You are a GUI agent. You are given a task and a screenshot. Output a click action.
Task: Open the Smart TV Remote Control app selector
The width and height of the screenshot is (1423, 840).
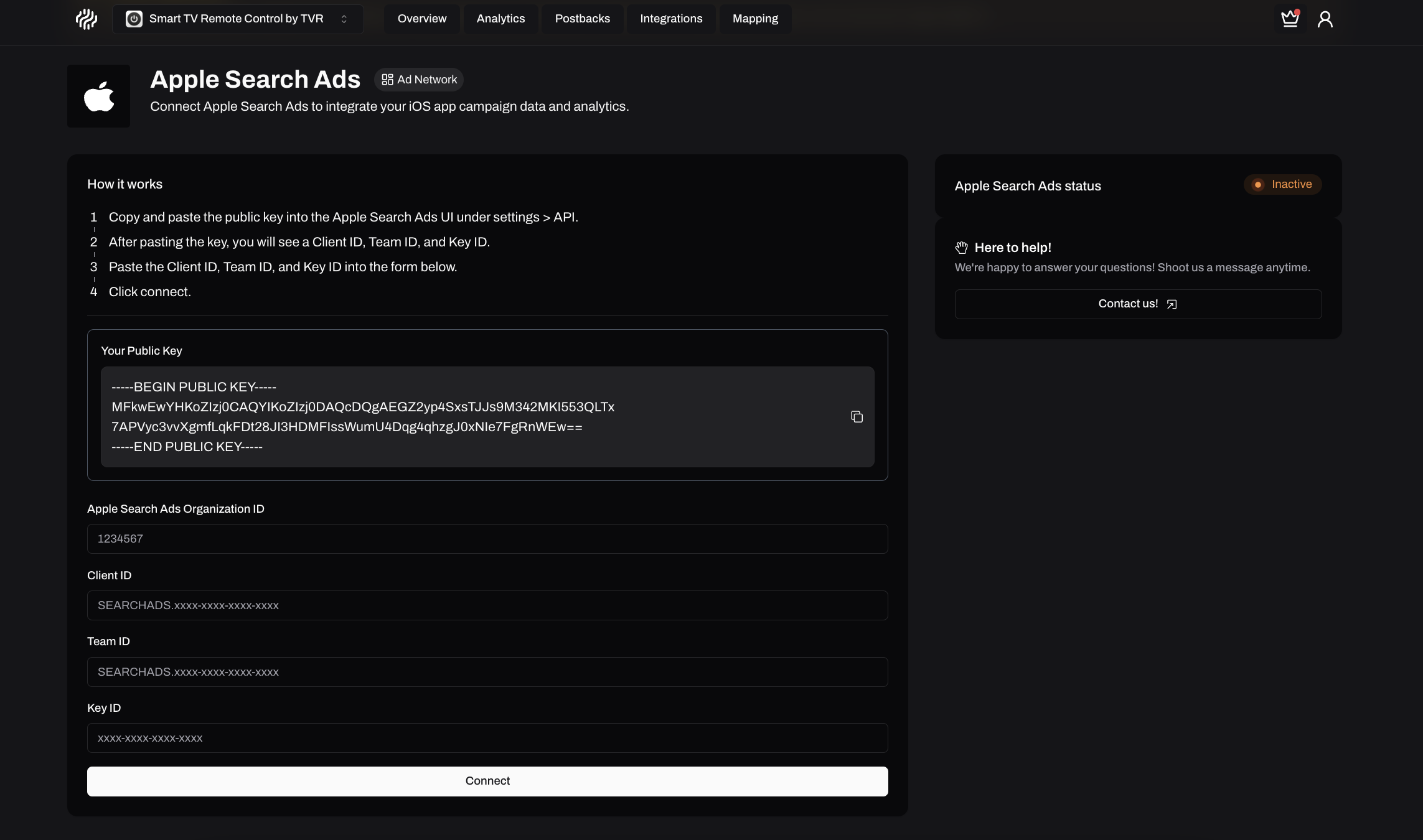(238, 19)
